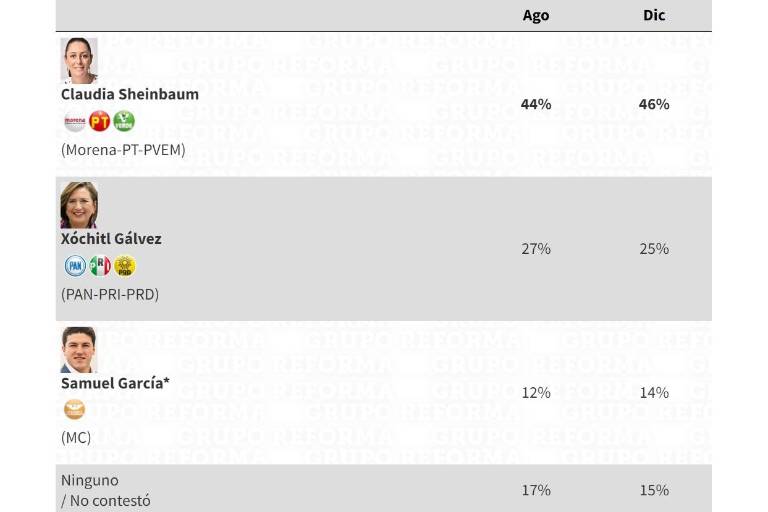Click García's 14% December value
This screenshot has width=768, height=512.
coord(654,393)
